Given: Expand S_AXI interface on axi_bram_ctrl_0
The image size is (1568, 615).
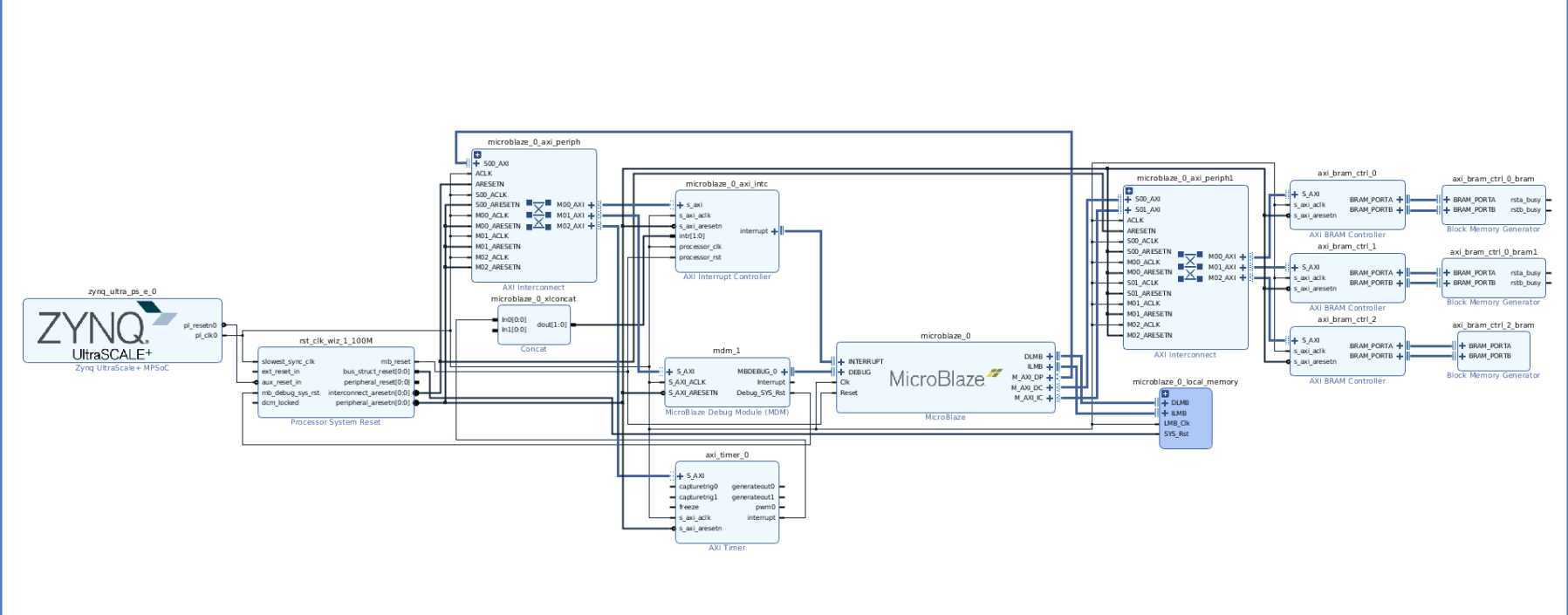Looking at the screenshot, I should coord(1295,195).
